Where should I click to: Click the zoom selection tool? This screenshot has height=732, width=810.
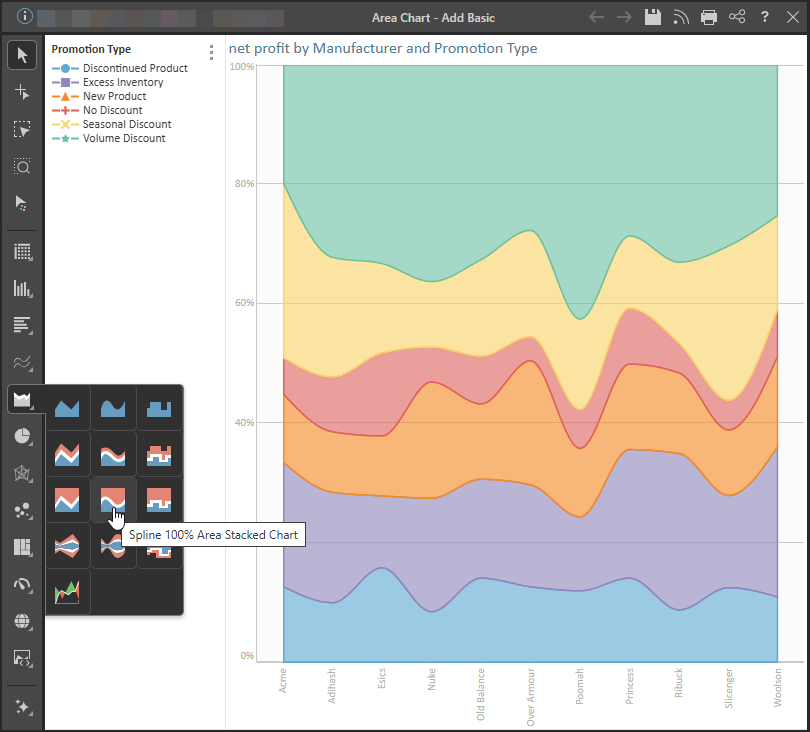click(22, 166)
